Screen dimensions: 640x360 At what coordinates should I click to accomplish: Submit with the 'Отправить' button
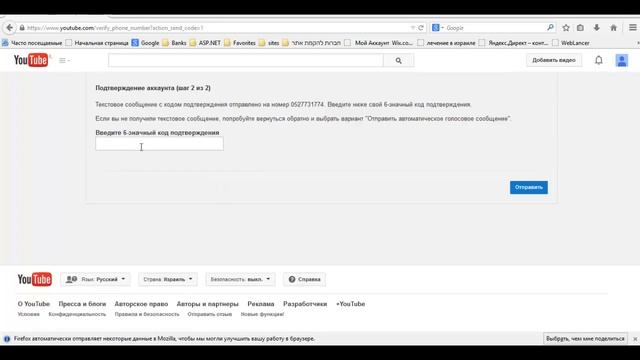tap(529, 187)
